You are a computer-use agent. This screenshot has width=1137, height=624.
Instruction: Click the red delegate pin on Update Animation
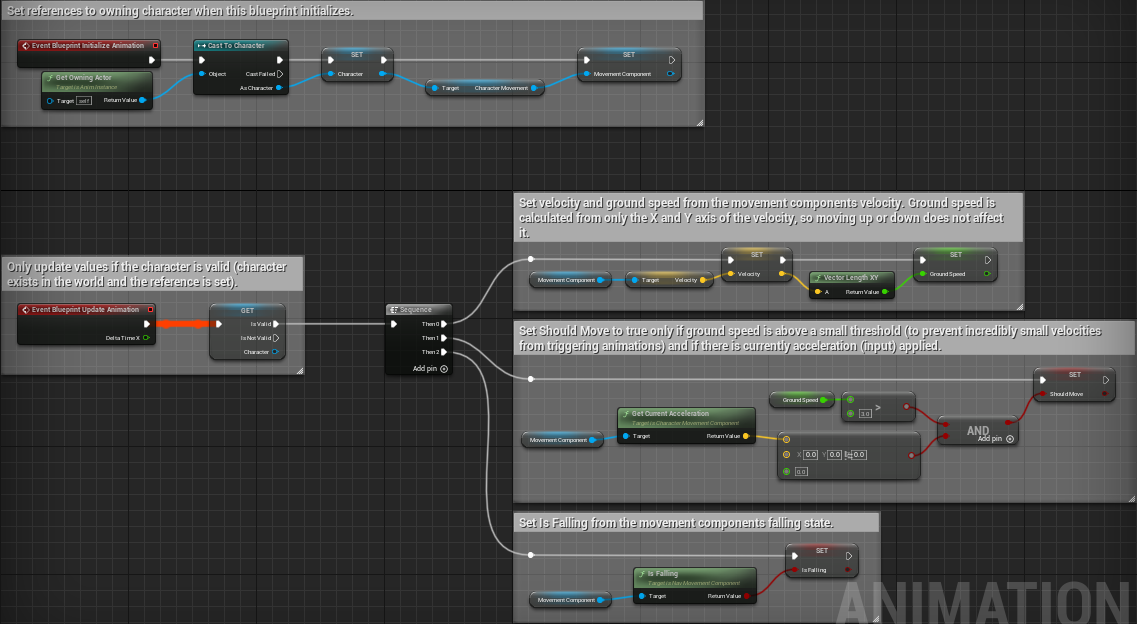[x=150, y=309]
